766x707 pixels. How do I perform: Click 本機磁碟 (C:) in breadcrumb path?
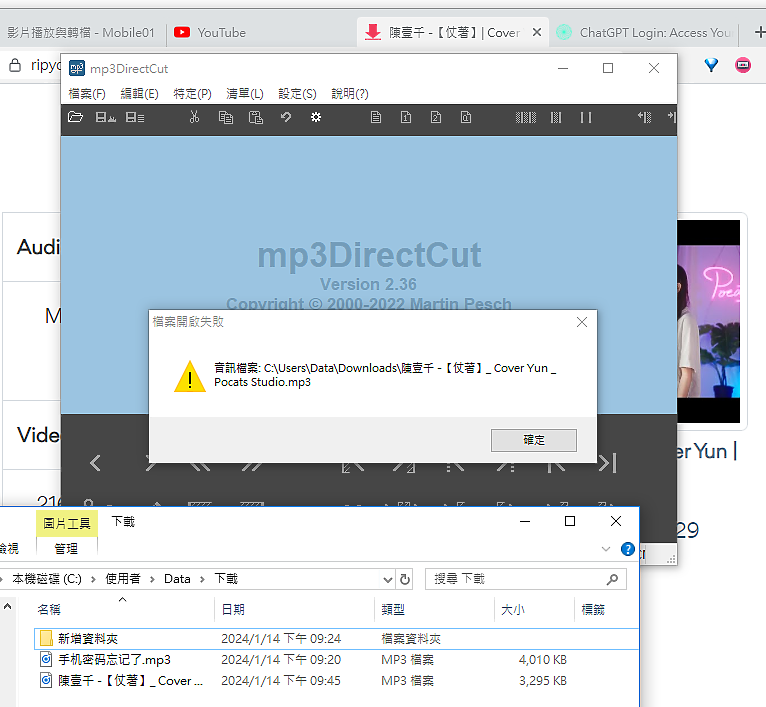click(x=47, y=579)
